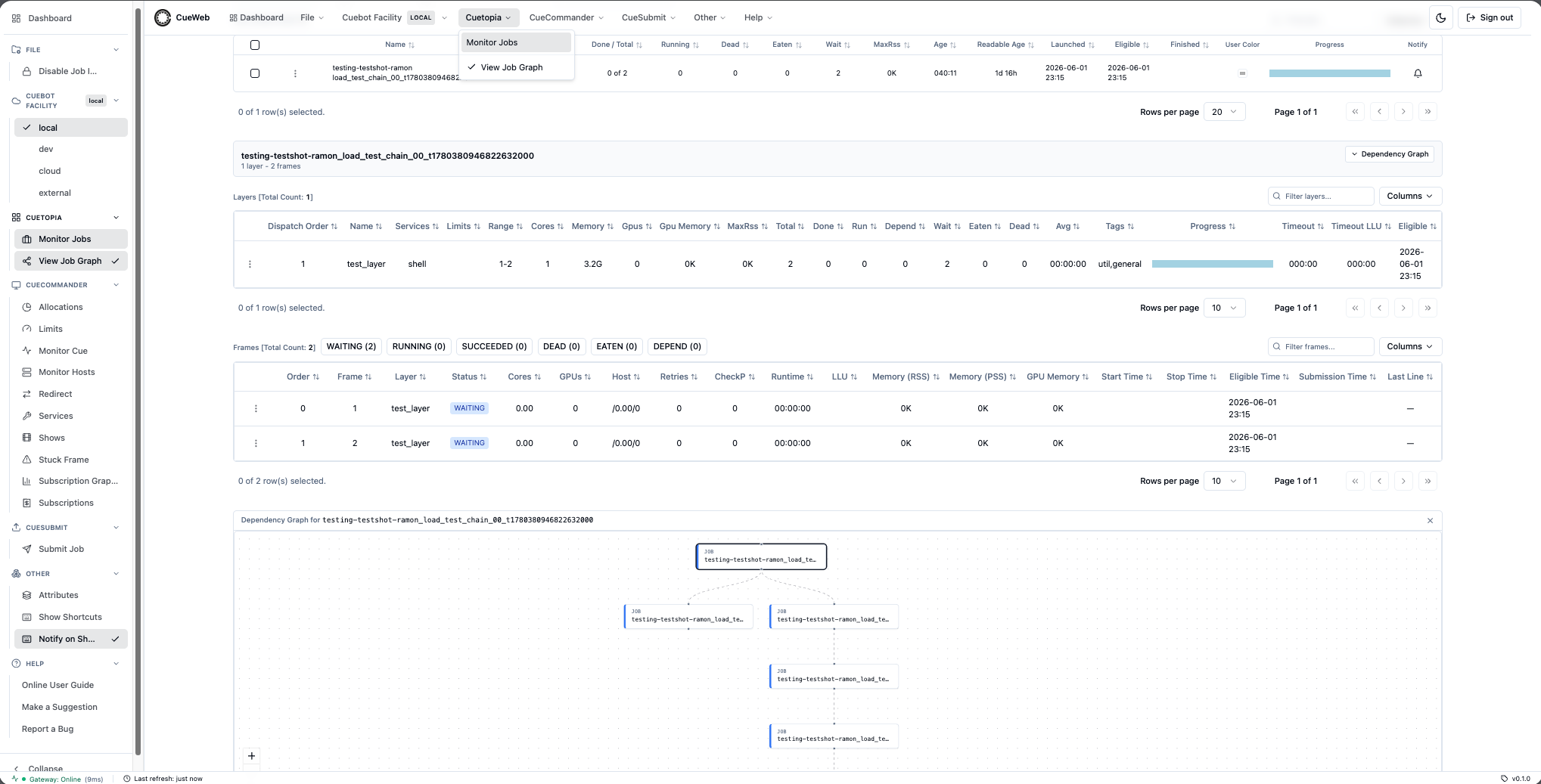Open the CueSubmit menu
1541x784 pixels.
tap(648, 17)
